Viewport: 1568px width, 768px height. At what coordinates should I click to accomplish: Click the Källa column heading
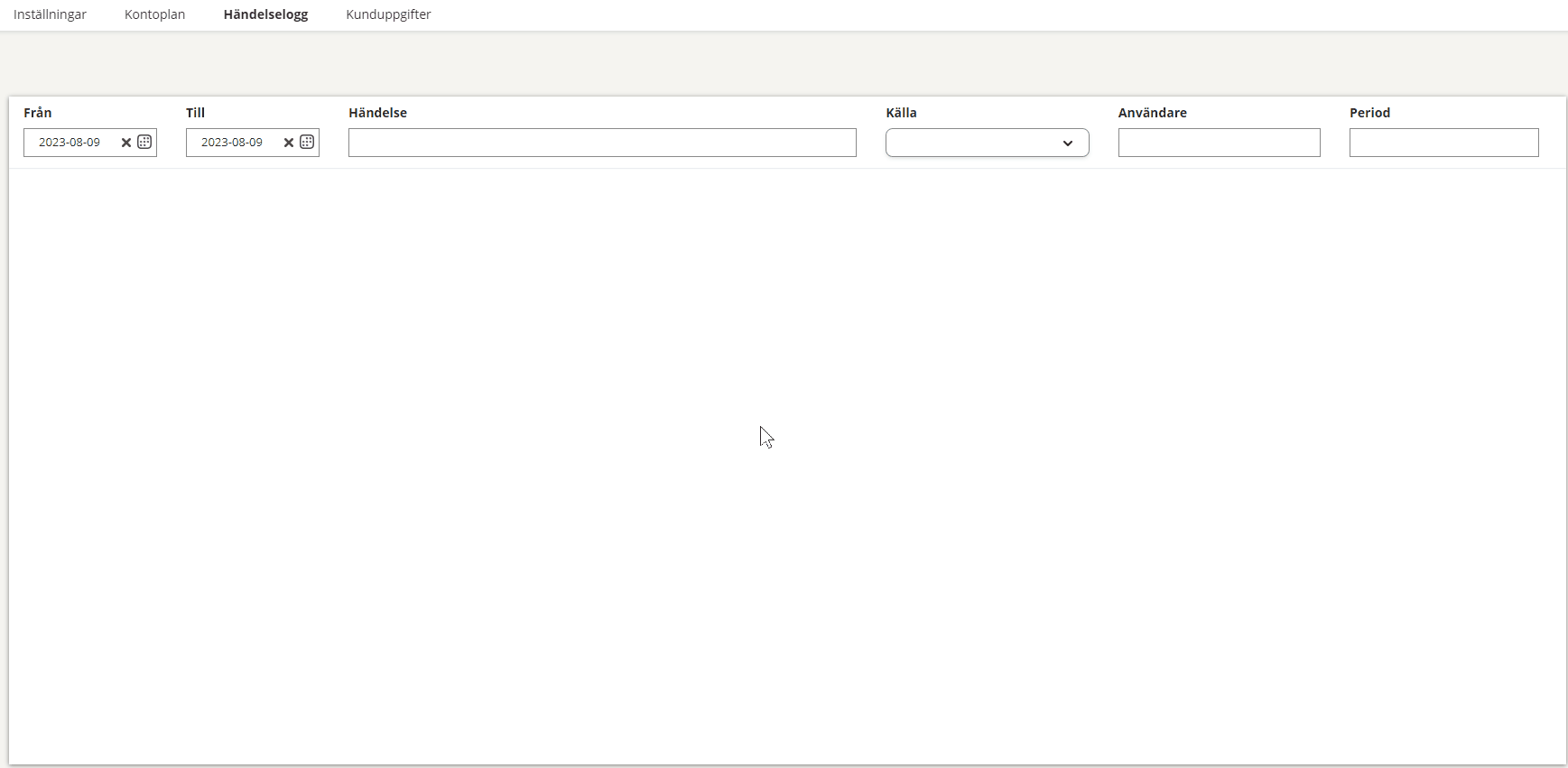click(901, 113)
